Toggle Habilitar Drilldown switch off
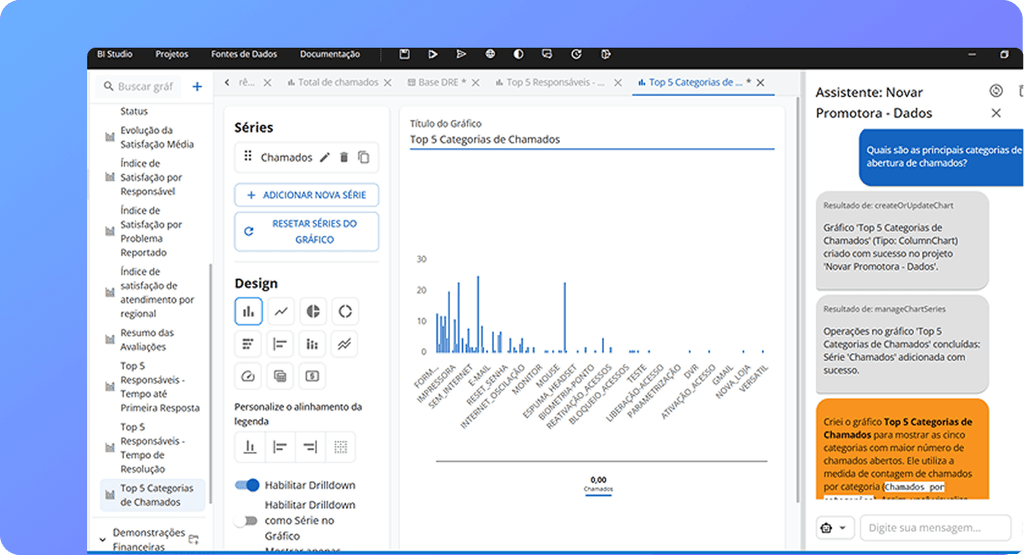 click(247, 485)
